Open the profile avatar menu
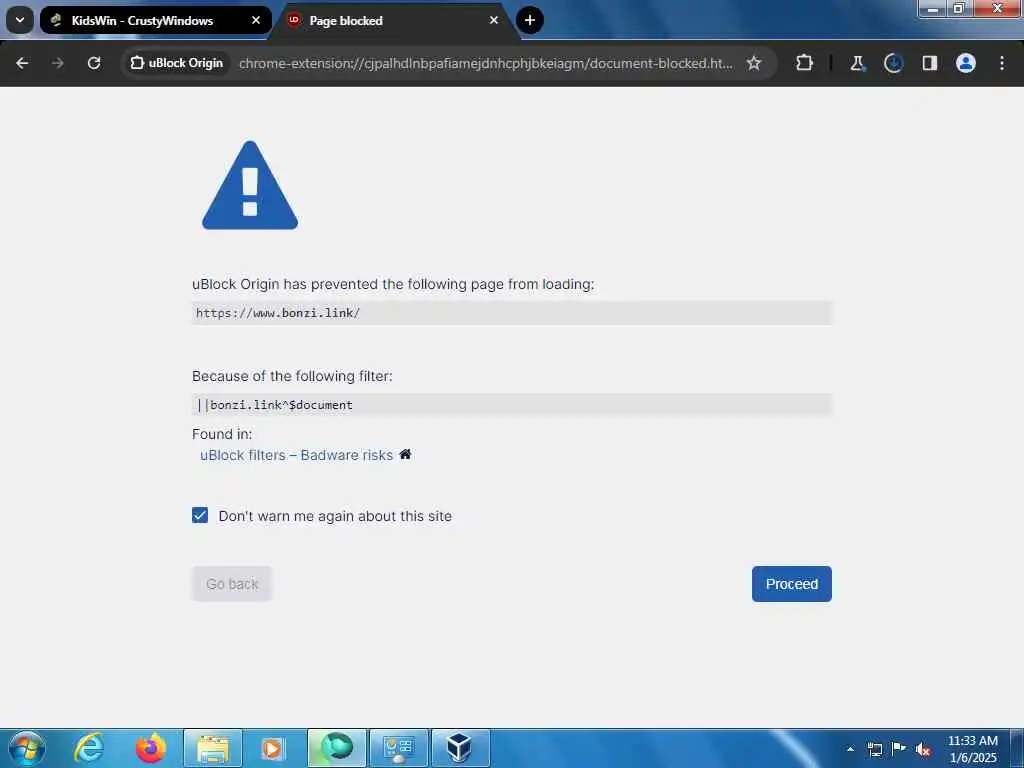1024x768 pixels. [966, 63]
